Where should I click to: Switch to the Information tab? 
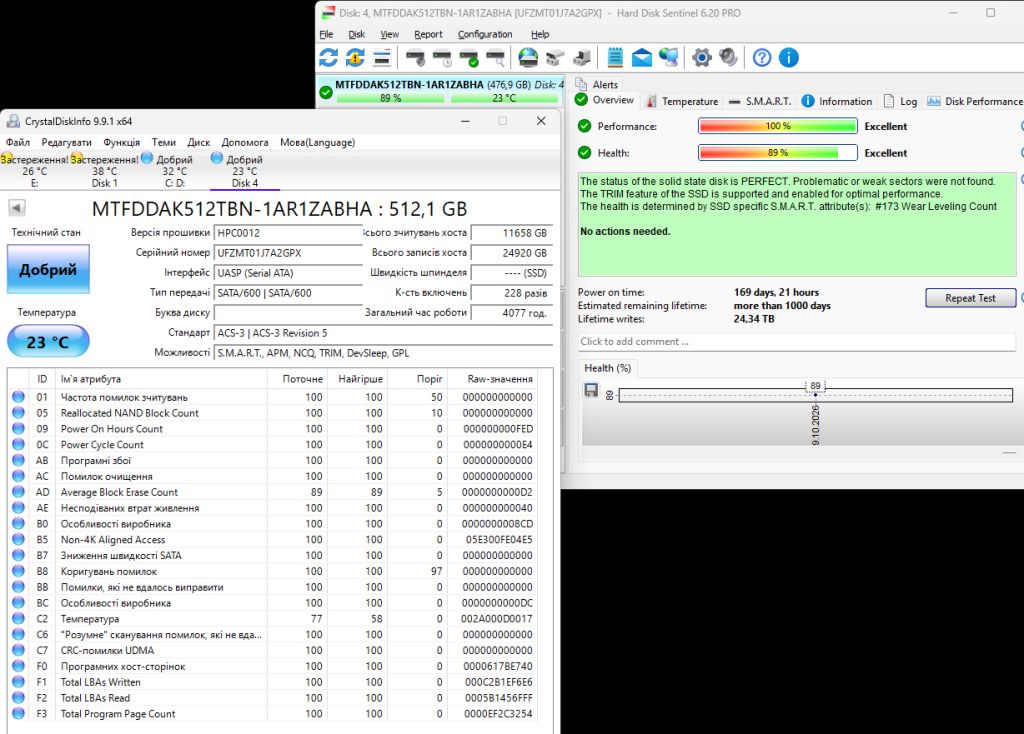point(837,101)
